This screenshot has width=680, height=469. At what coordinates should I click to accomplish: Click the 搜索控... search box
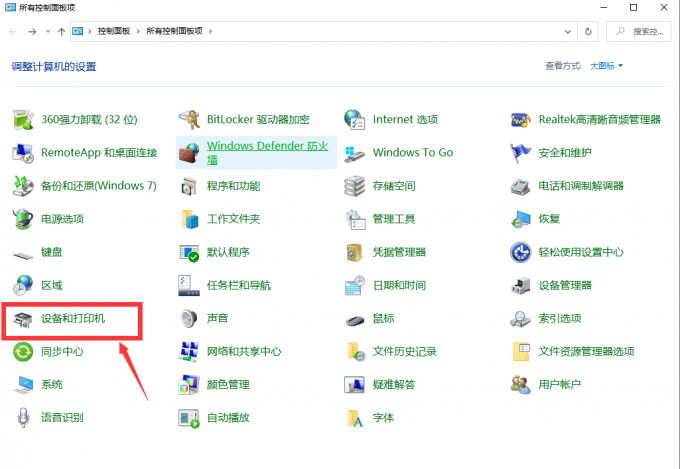[x=639, y=31]
